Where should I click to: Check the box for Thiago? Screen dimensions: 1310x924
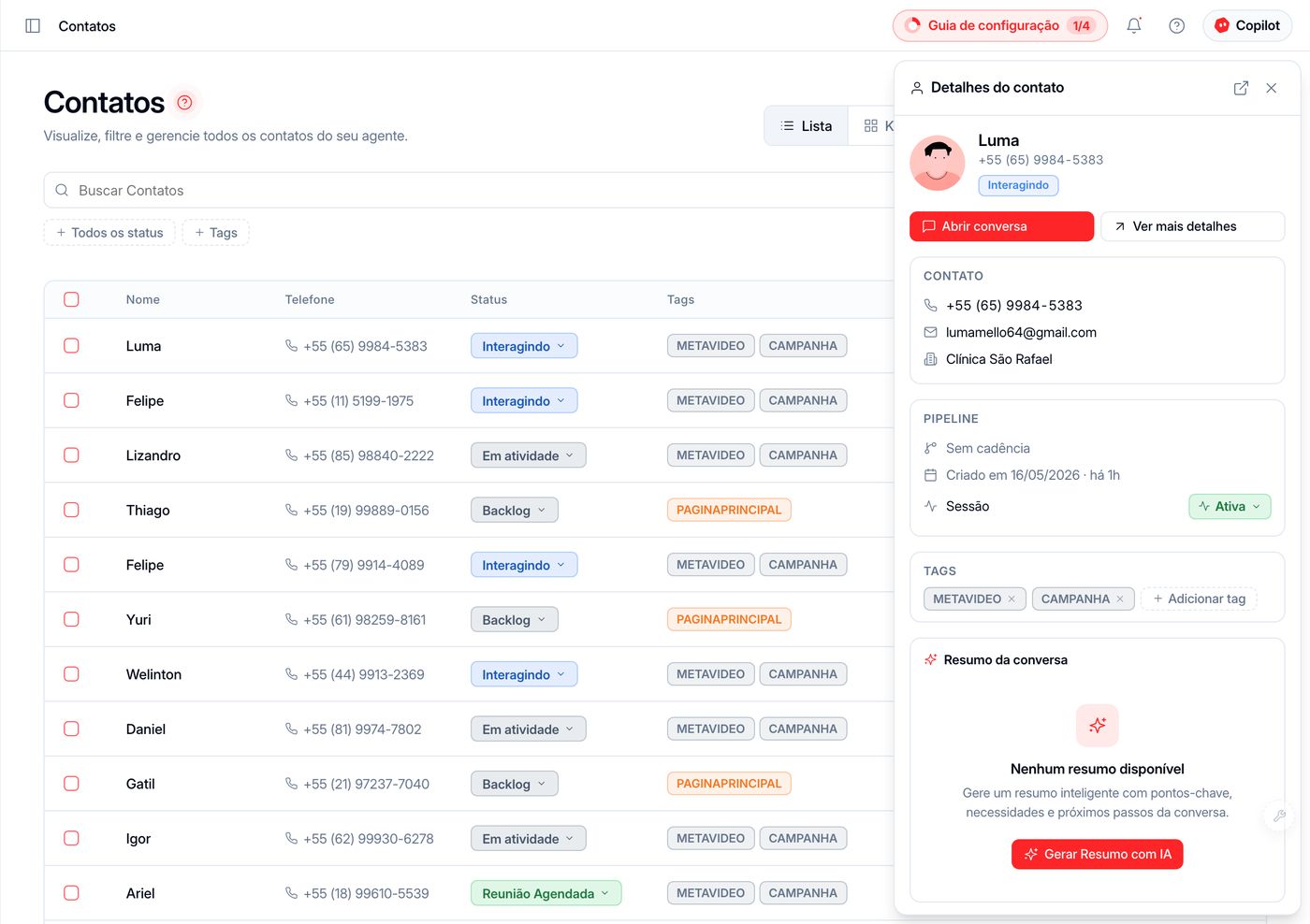pos(71,511)
